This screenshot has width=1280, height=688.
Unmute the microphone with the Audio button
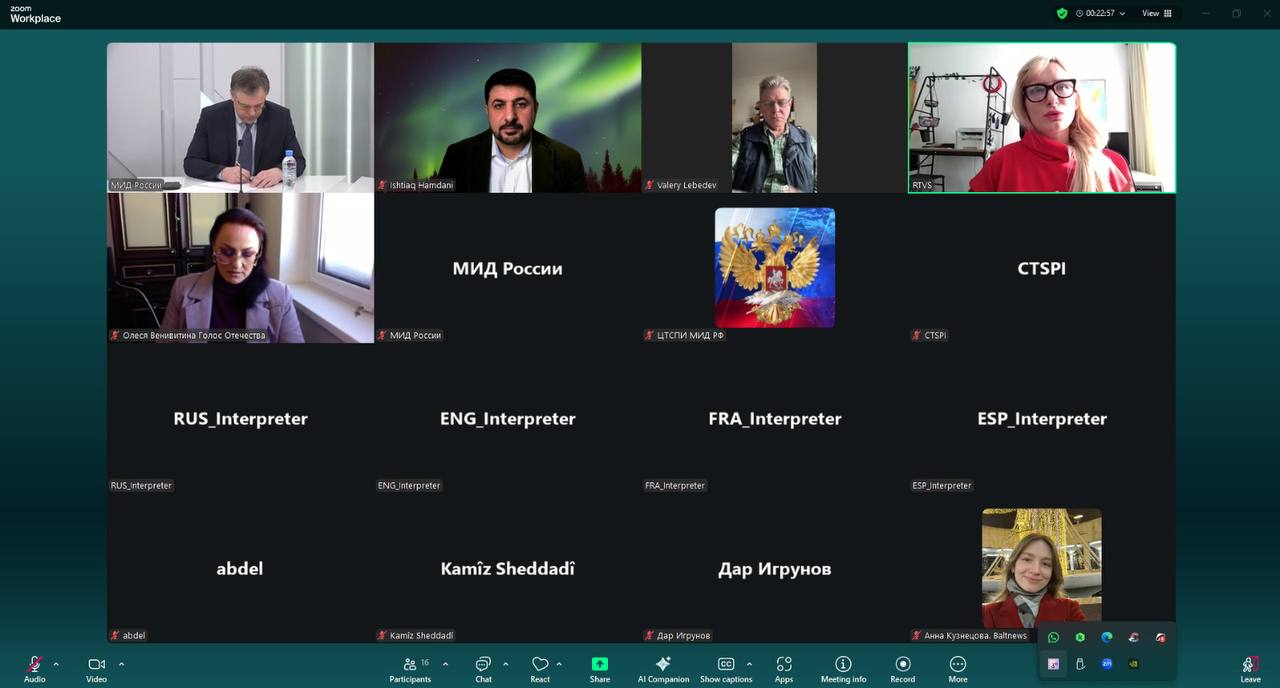pyautogui.click(x=34, y=668)
